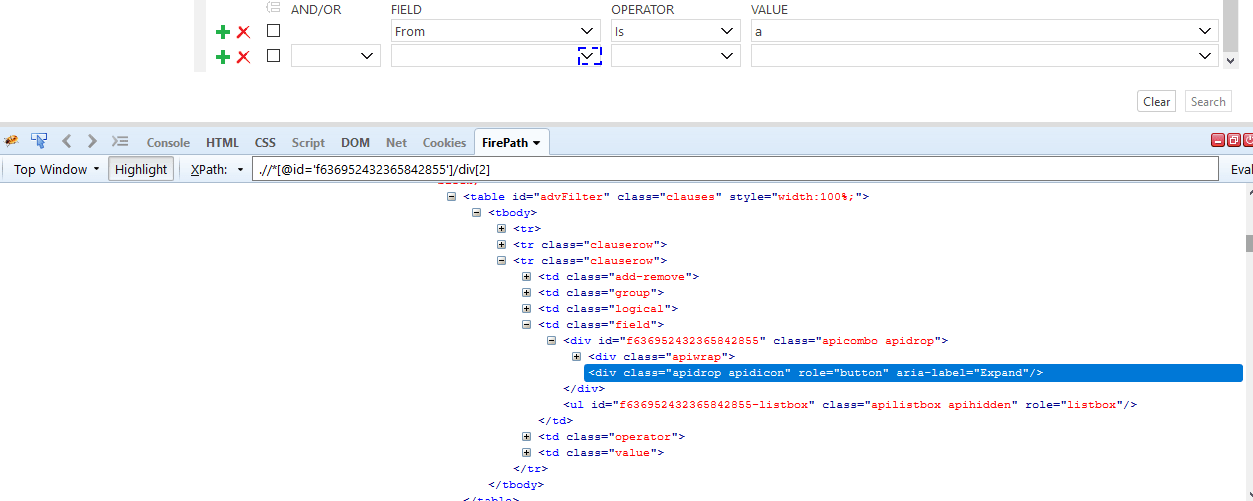Toggle the Highlight button in FirePath
This screenshot has width=1253, height=501.
[141, 169]
